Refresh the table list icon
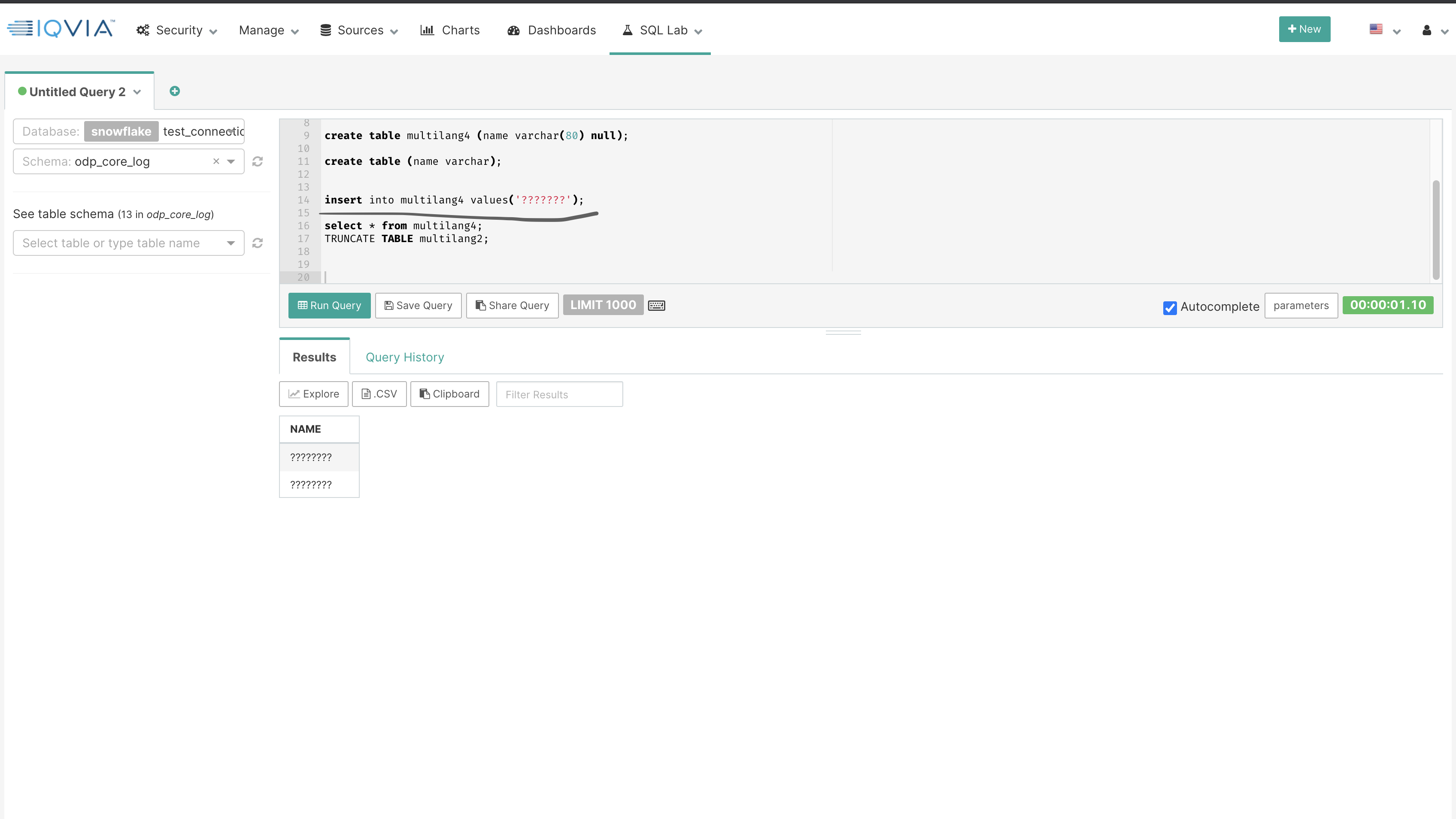 (257, 243)
